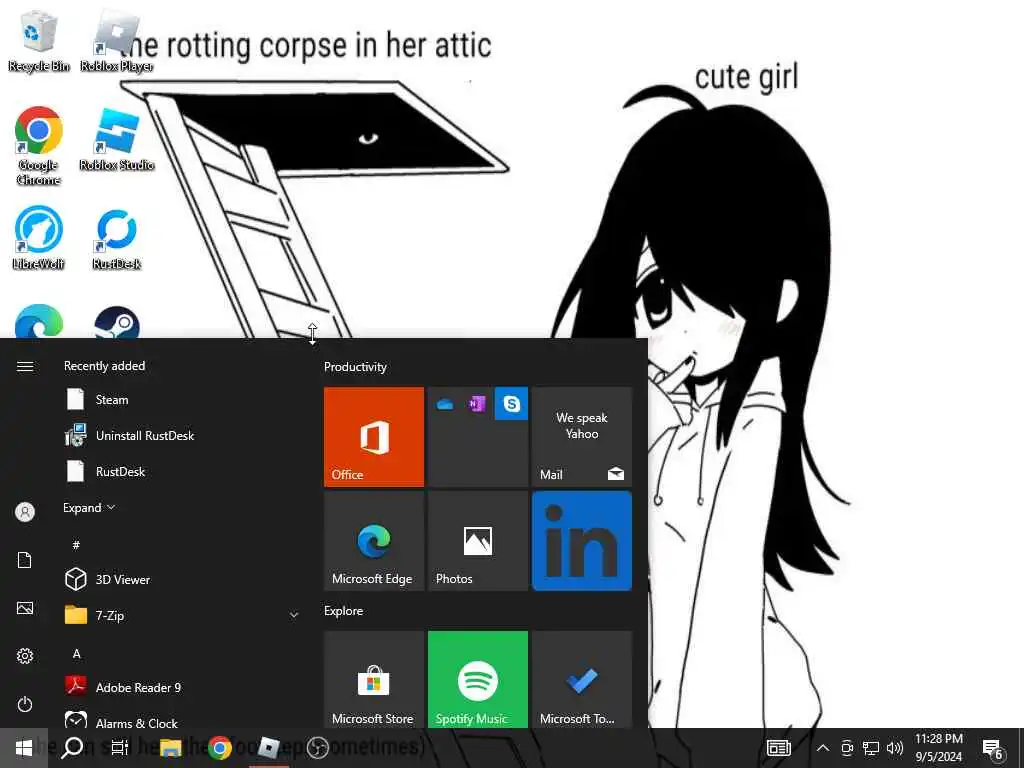This screenshot has width=1024, height=768.
Task: Open taskbar Search
Action: (72, 748)
